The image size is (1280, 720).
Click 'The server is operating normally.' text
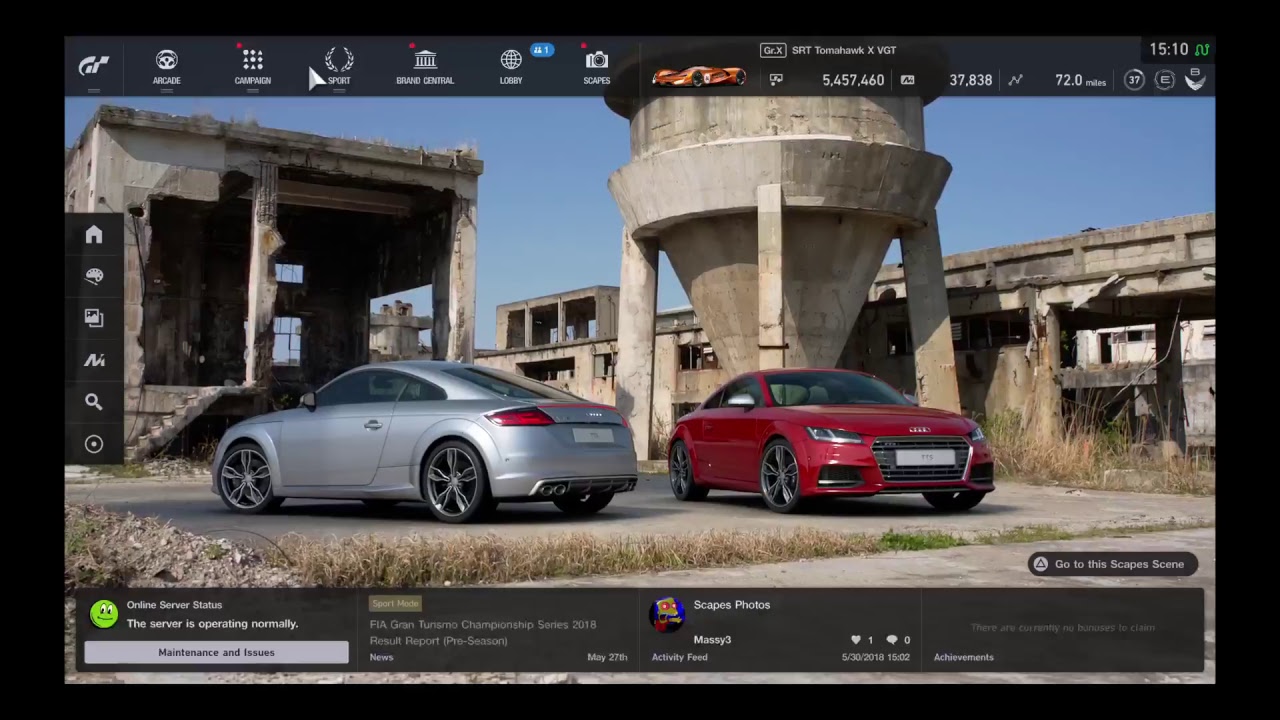212,624
